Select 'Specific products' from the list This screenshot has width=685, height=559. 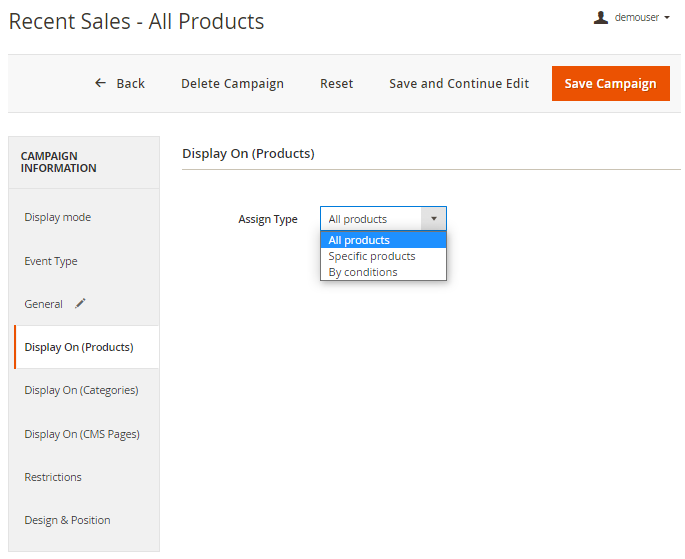(x=372, y=256)
